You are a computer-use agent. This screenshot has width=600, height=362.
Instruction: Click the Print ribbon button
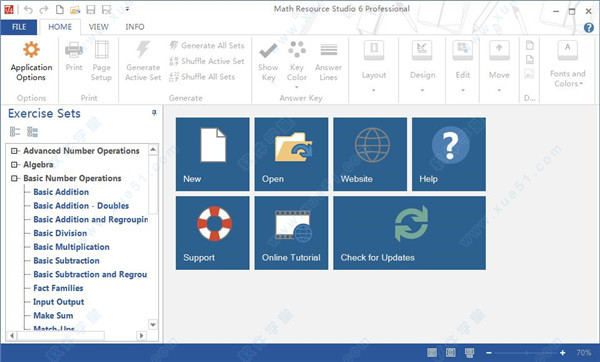point(74,56)
